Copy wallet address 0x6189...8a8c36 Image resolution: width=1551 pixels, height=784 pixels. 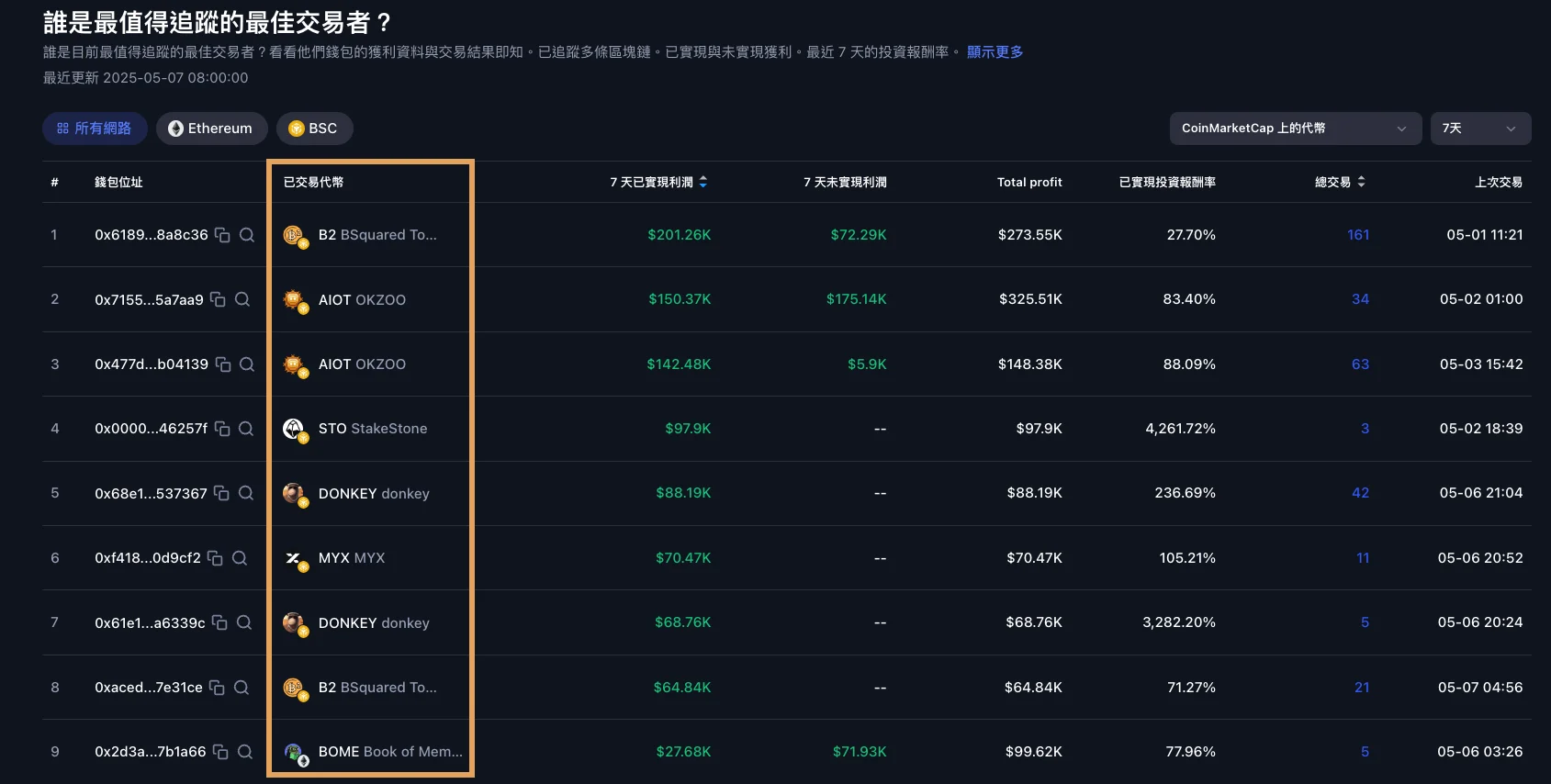pos(222,235)
